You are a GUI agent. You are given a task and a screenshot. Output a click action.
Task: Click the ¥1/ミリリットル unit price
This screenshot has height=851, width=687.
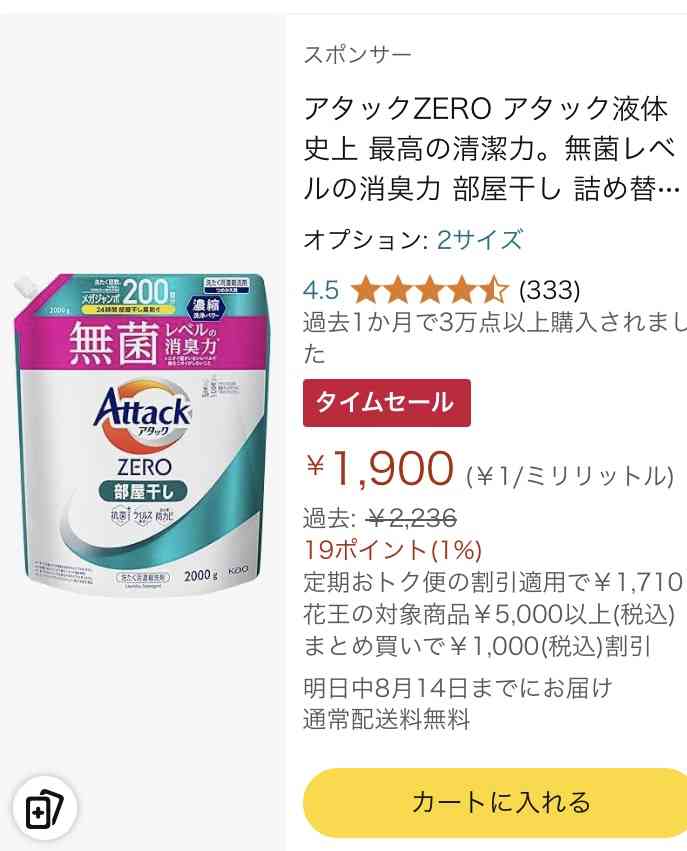coord(570,477)
